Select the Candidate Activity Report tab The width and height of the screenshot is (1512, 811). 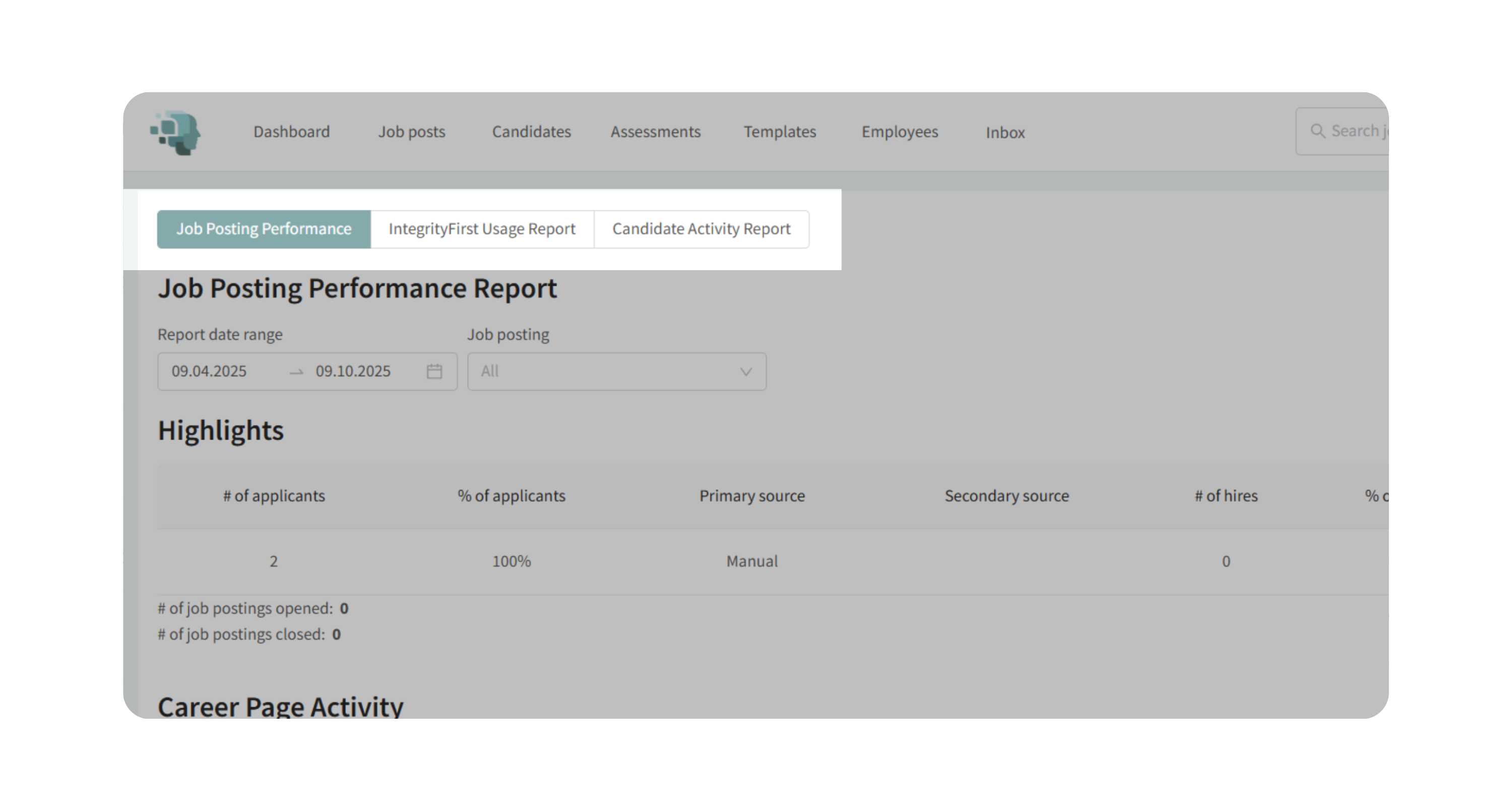[702, 229]
